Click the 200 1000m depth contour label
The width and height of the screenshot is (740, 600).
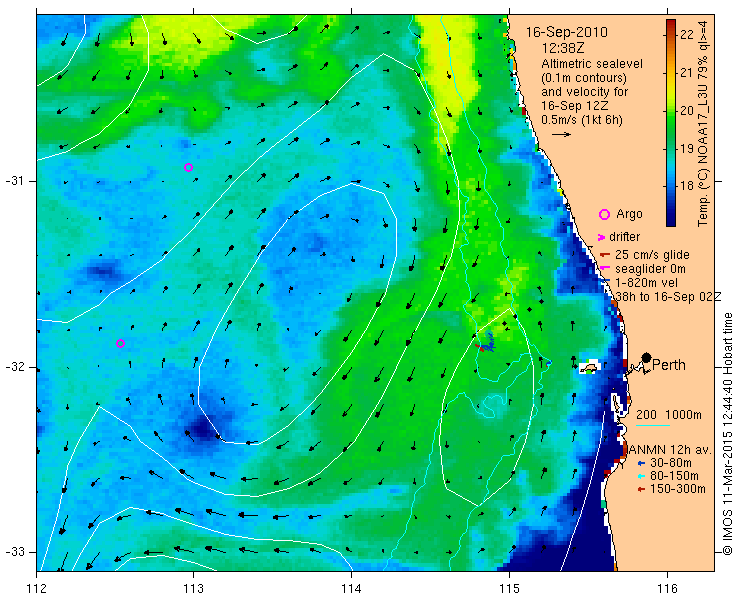[x=669, y=415]
